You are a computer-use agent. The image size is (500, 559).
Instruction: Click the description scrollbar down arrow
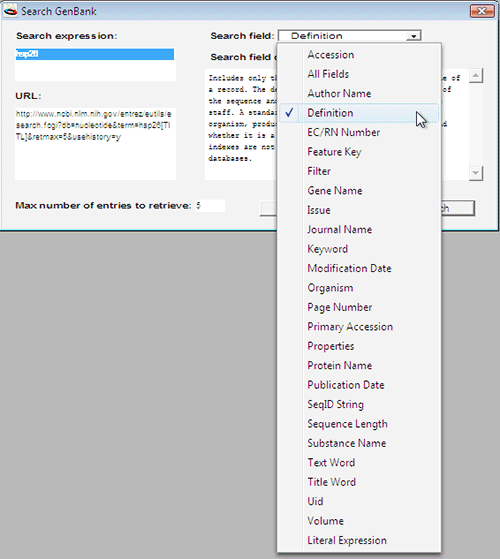tap(476, 173)
